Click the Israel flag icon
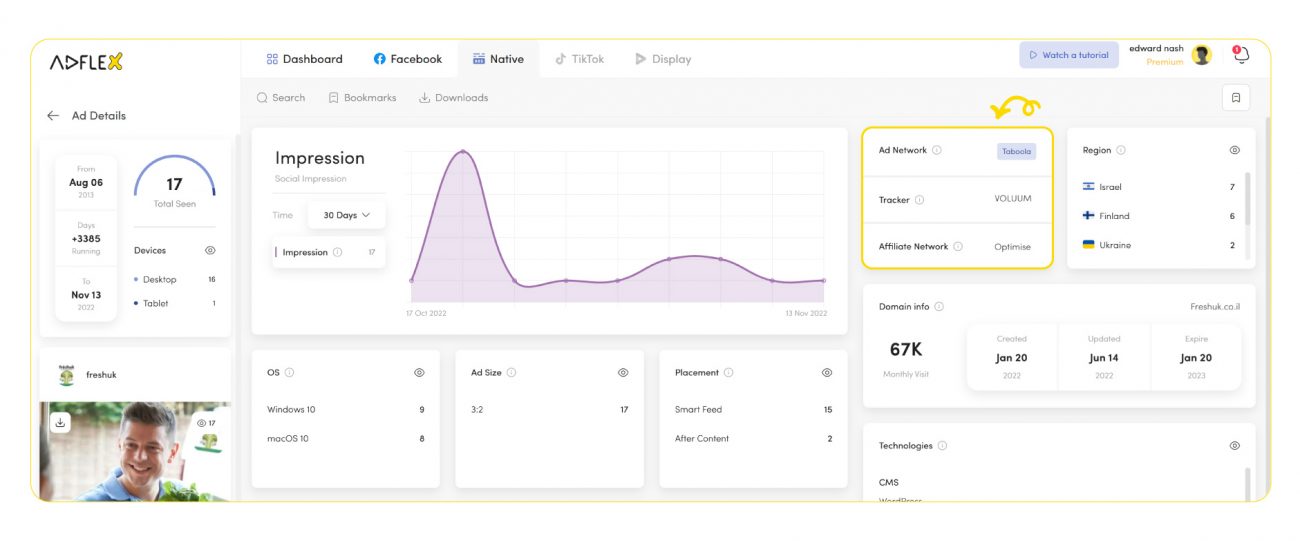Screen dimensions: 1300x541 tap(1088, 187)
